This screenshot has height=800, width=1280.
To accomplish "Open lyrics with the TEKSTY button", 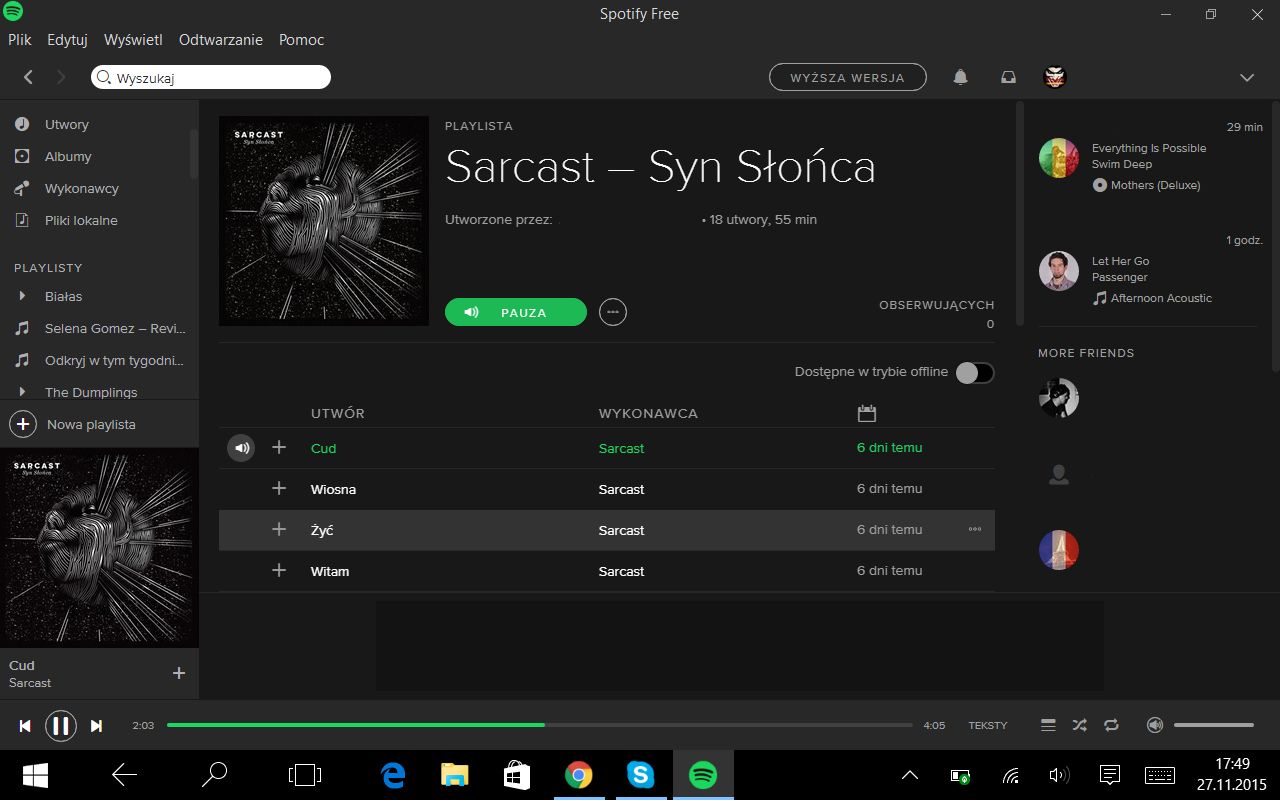I will coord(988,725).
